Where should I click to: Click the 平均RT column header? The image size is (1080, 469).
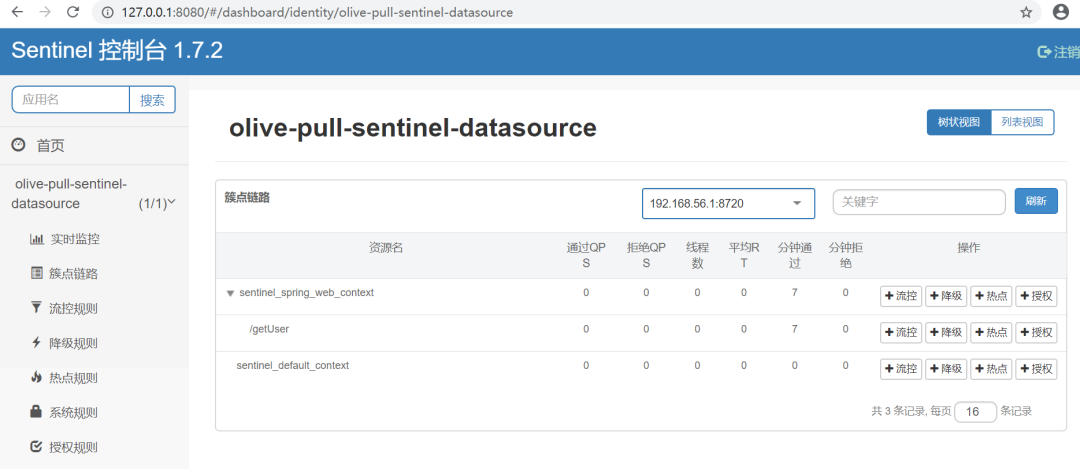(x=744, y=256)
